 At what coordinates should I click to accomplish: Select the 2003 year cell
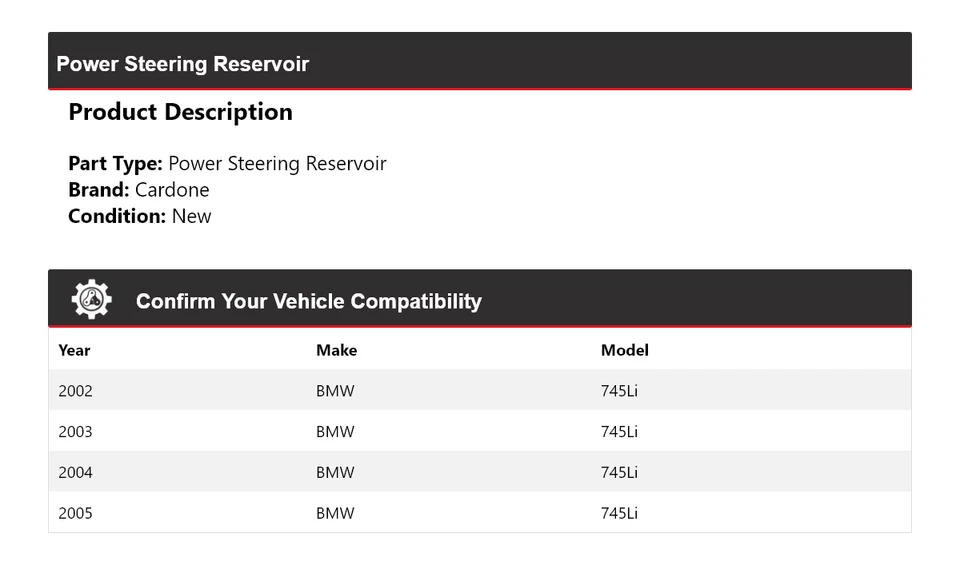click(x=75, y=432)
